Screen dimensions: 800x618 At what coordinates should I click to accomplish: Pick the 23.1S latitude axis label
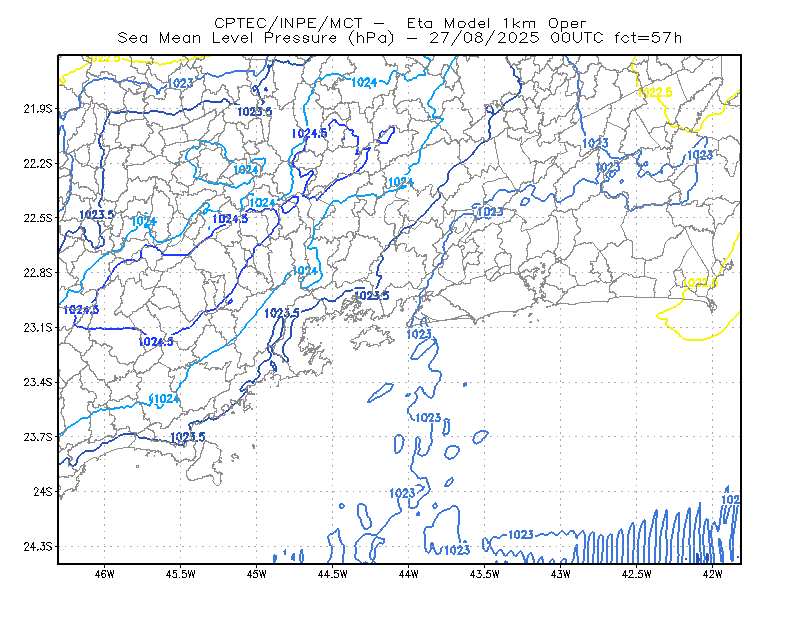pyautogui.click(x=38, y=327)
